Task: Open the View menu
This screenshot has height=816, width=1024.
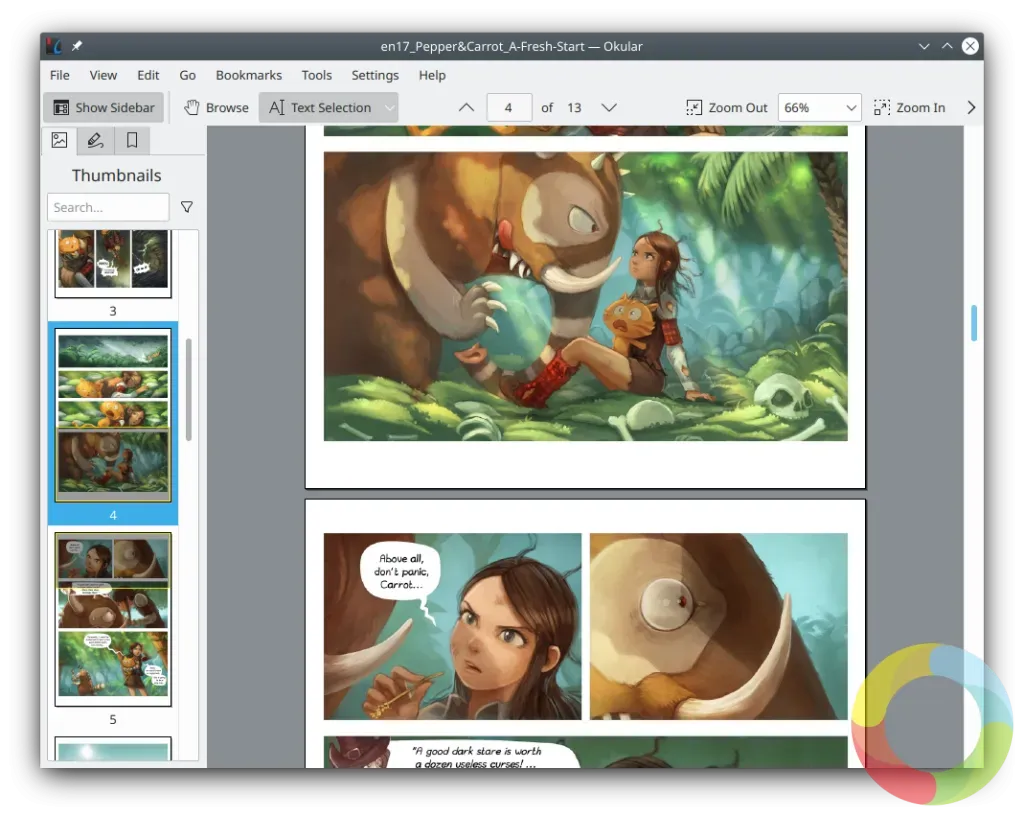Action: coord(103,75)
